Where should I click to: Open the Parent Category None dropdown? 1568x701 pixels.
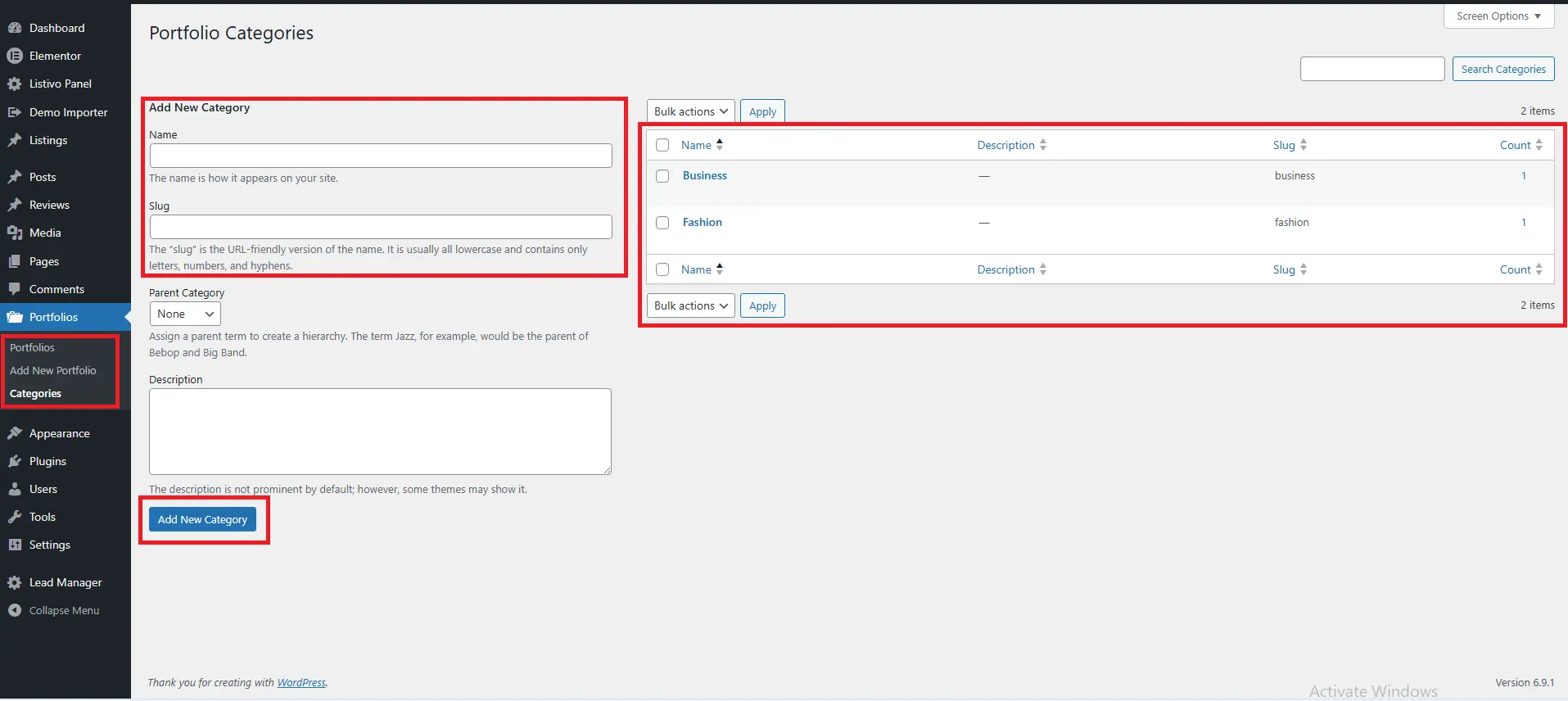(x=185, y=314)
